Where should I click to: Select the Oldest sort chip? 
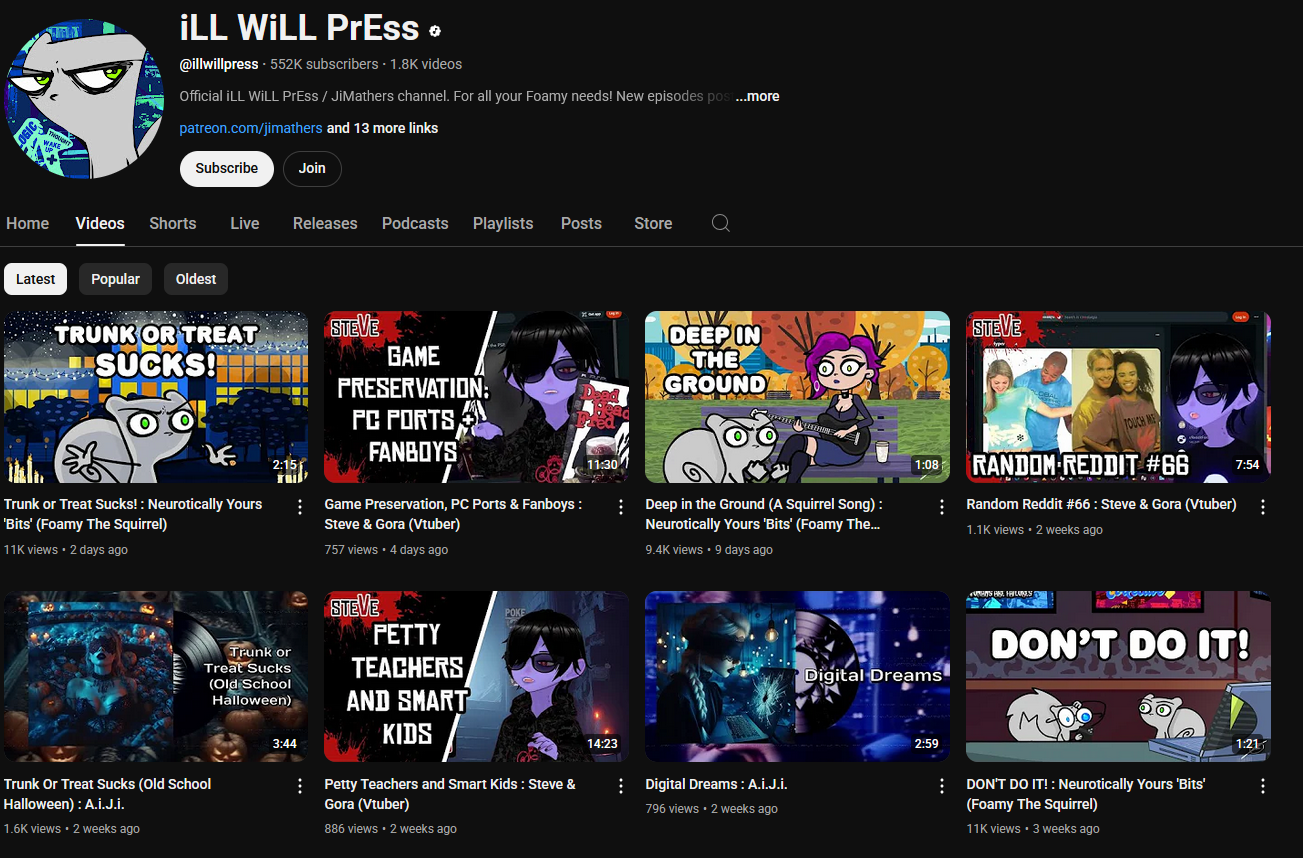click(196, 279)
